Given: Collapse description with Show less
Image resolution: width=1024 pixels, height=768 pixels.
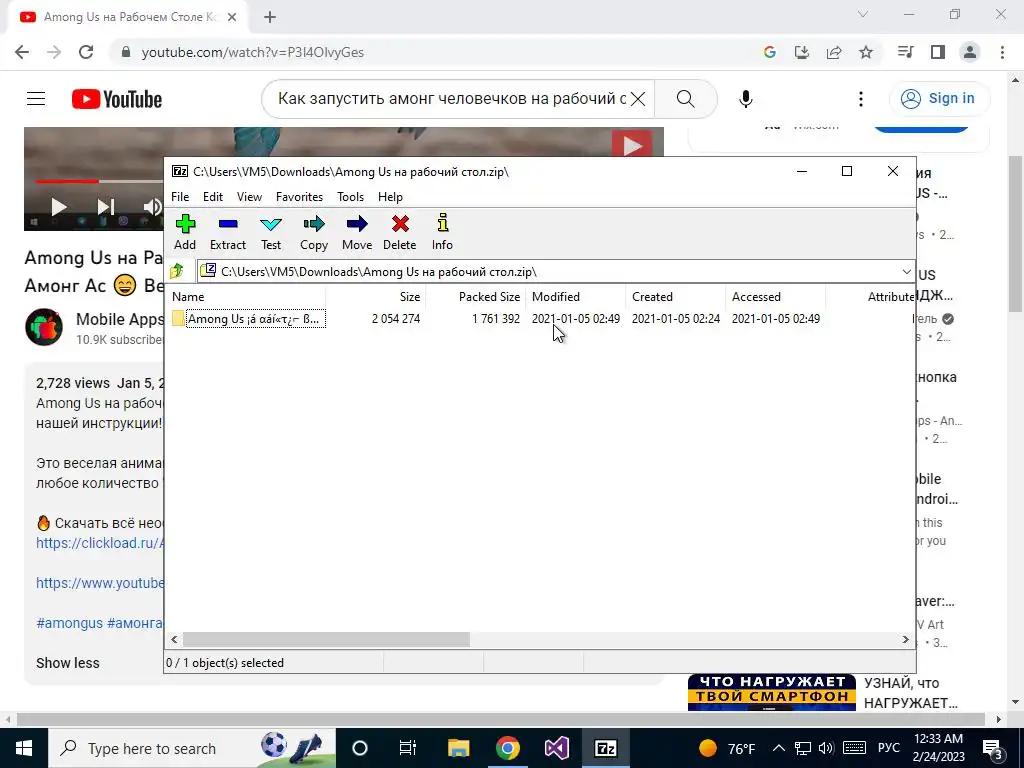Looking at the screenshot, I should coord(68,663).
